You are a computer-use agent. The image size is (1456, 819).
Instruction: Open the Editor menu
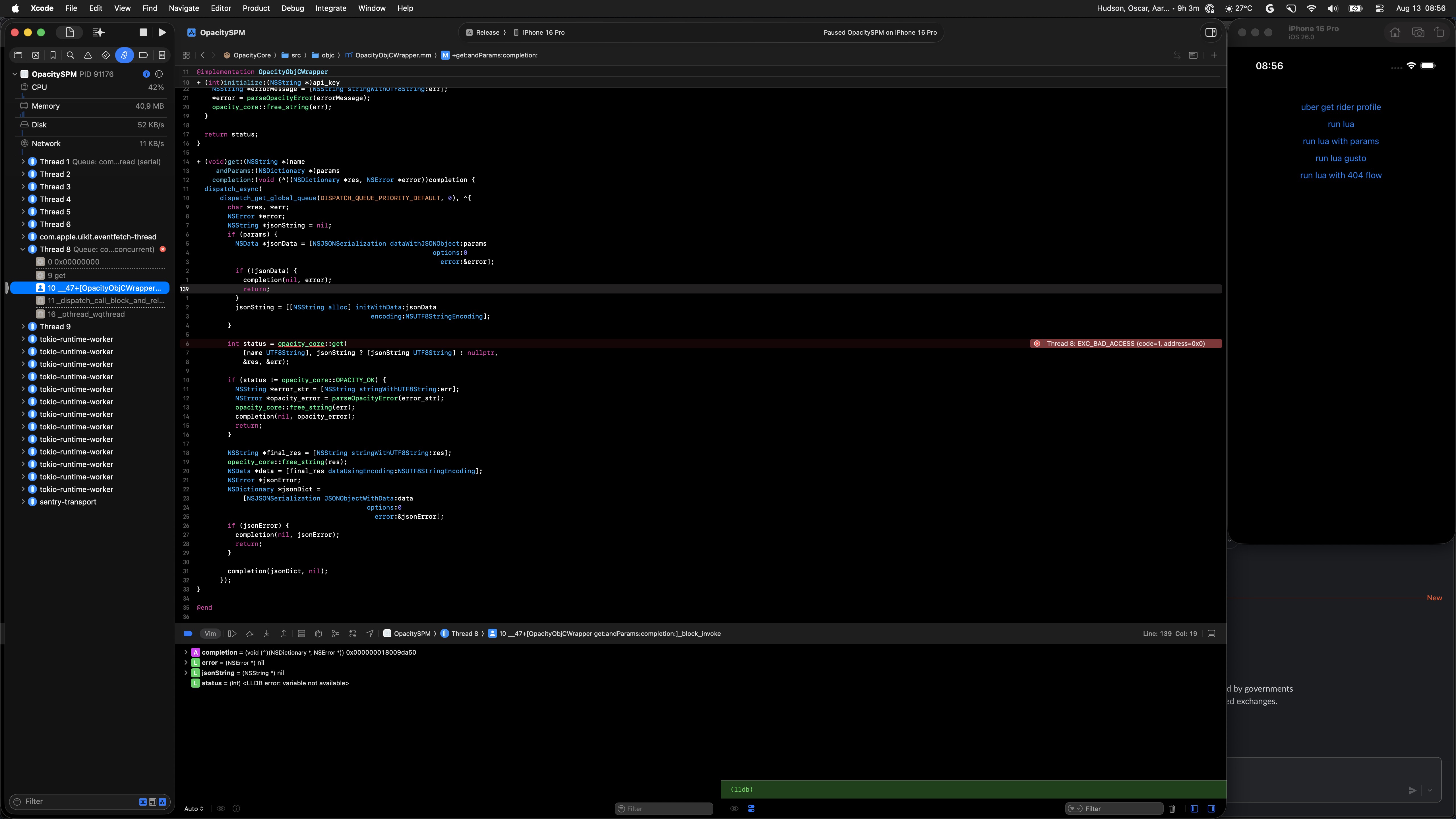pos(220,8)
